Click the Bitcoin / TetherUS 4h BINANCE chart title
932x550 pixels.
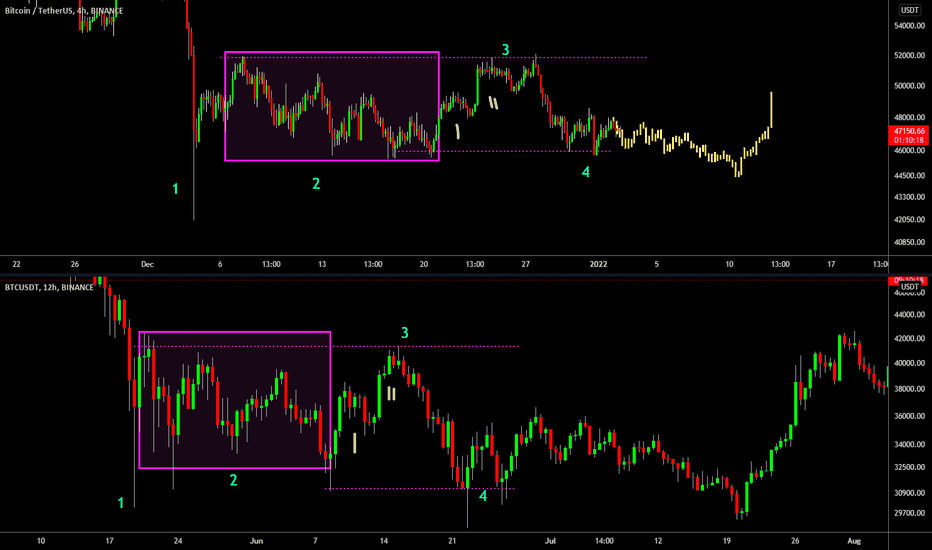(x=64, y=11)
